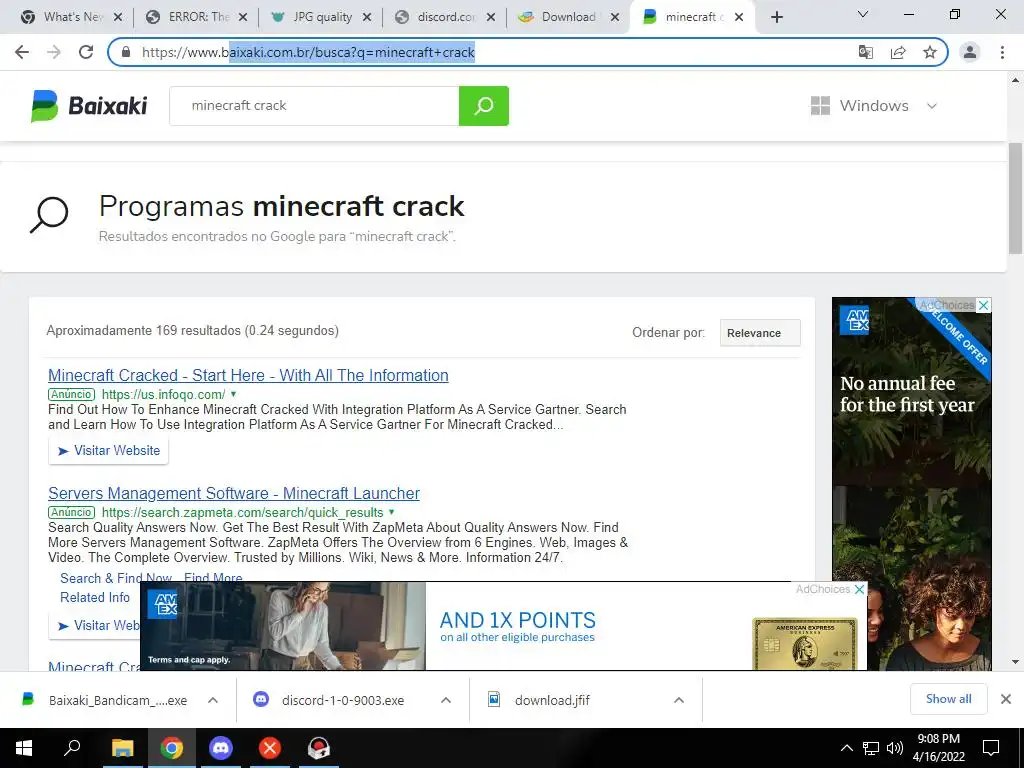
Task: Expand discord-1-0-9003.exe download options chevron
Action: [x=446, y=700]
